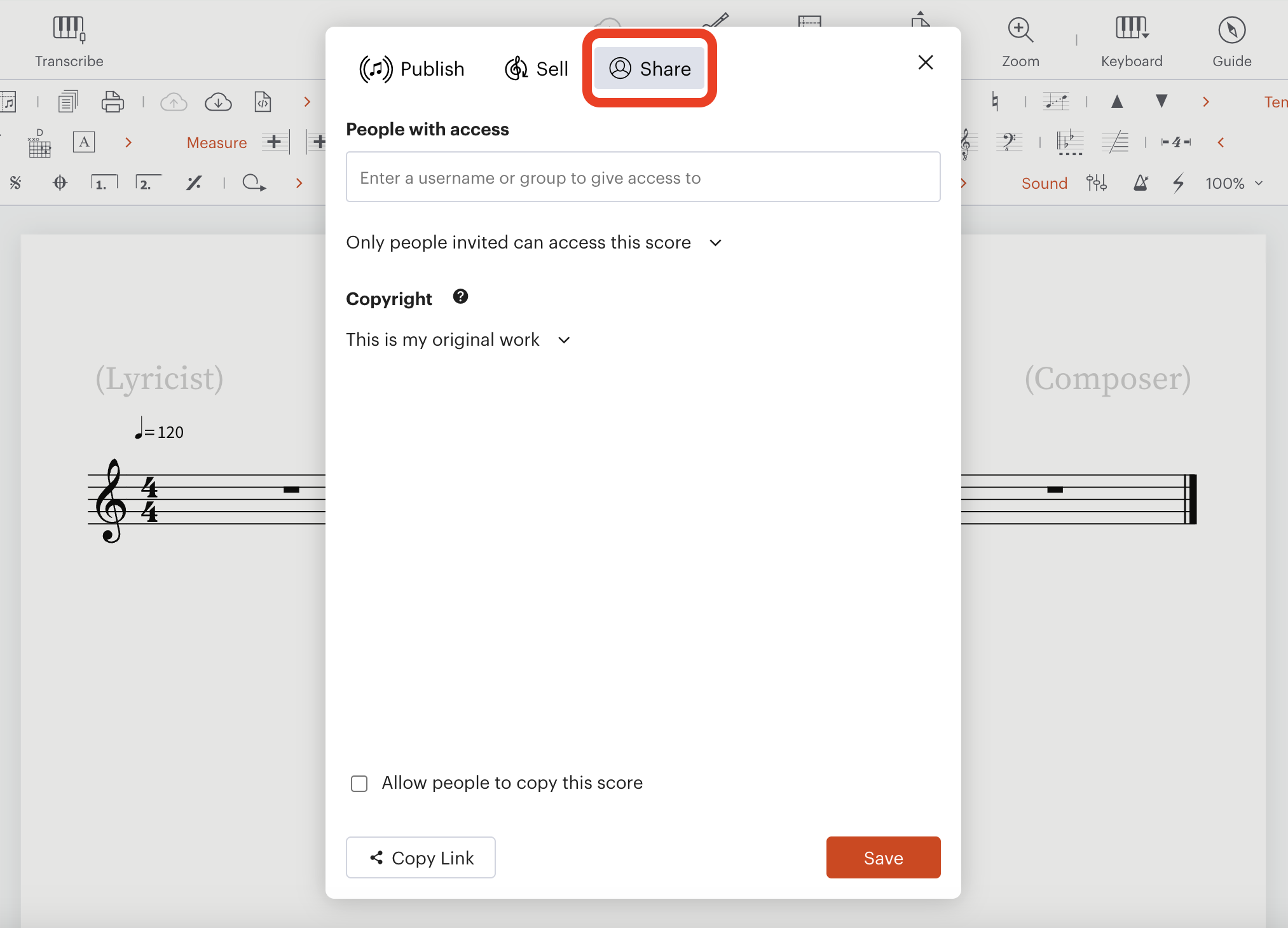Select the bass clef icon

pyautogui.click(x=1009, y=142)
